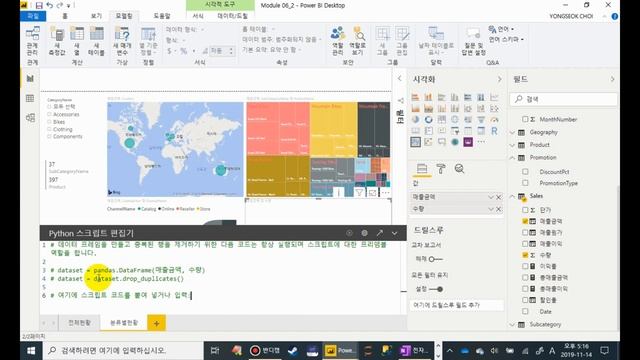
Task: Open the Analytics magnifier tab
Action: (x=460, y=169)
